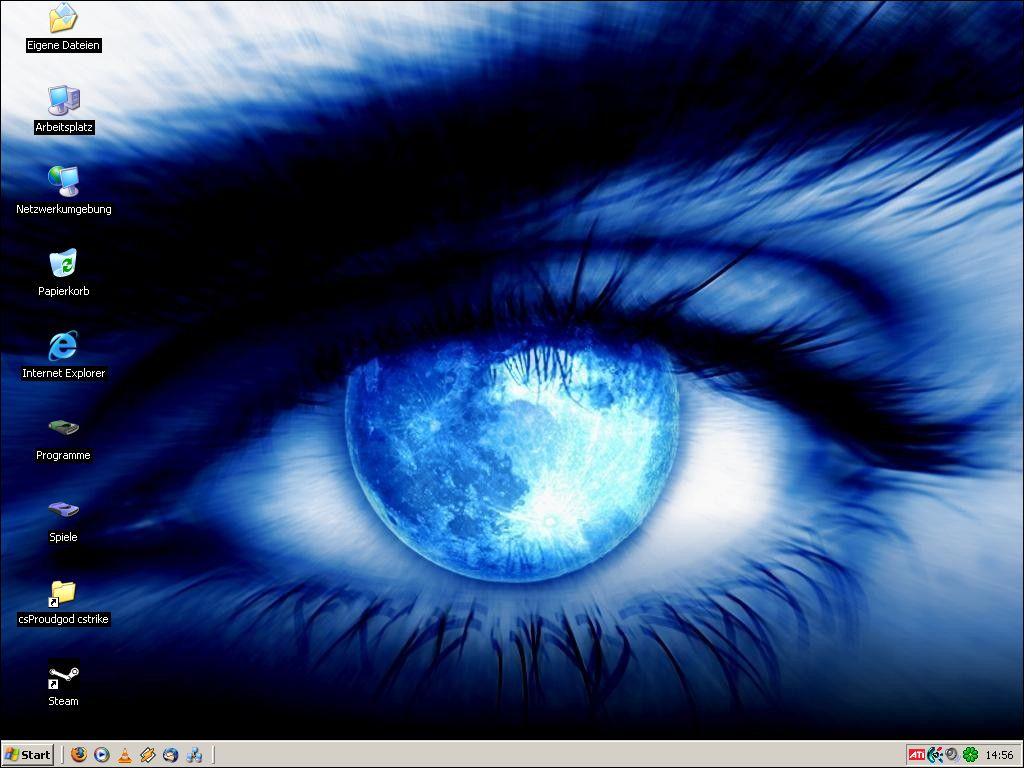Launch VLC media player from quick launch
Image resolution: width=1024 pixels, height=768 pixels.
[125, 756]
